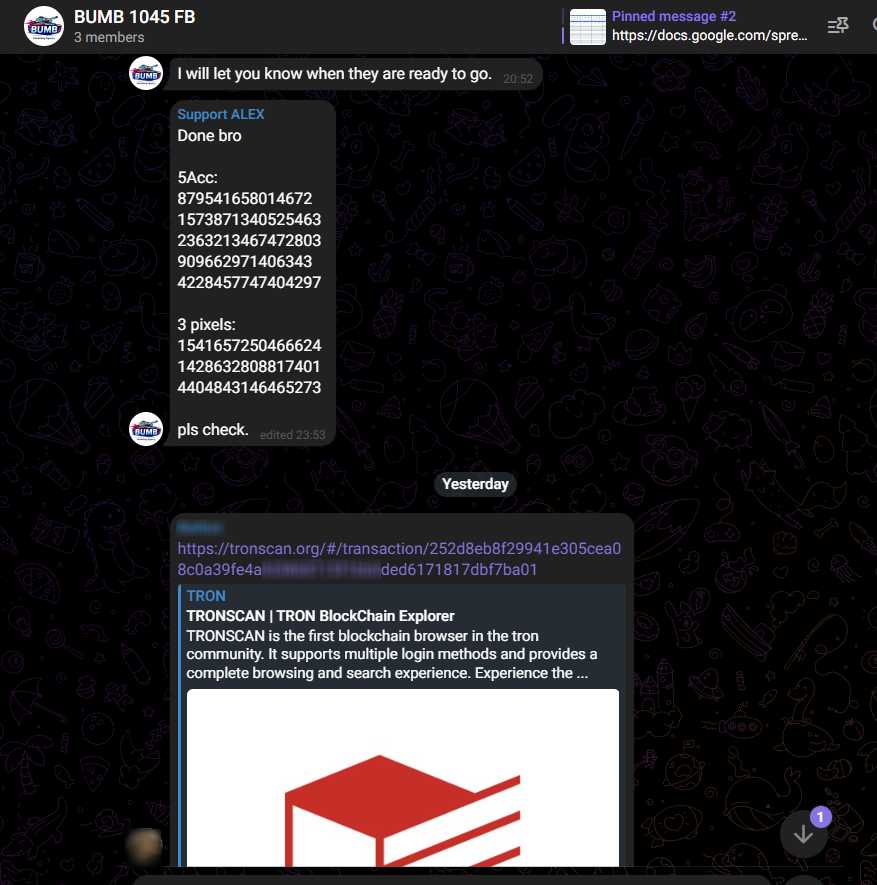Click the TRONSCAN | TRON BlockChain Explorer title
877x885 pixels.
tap(320, 616)
